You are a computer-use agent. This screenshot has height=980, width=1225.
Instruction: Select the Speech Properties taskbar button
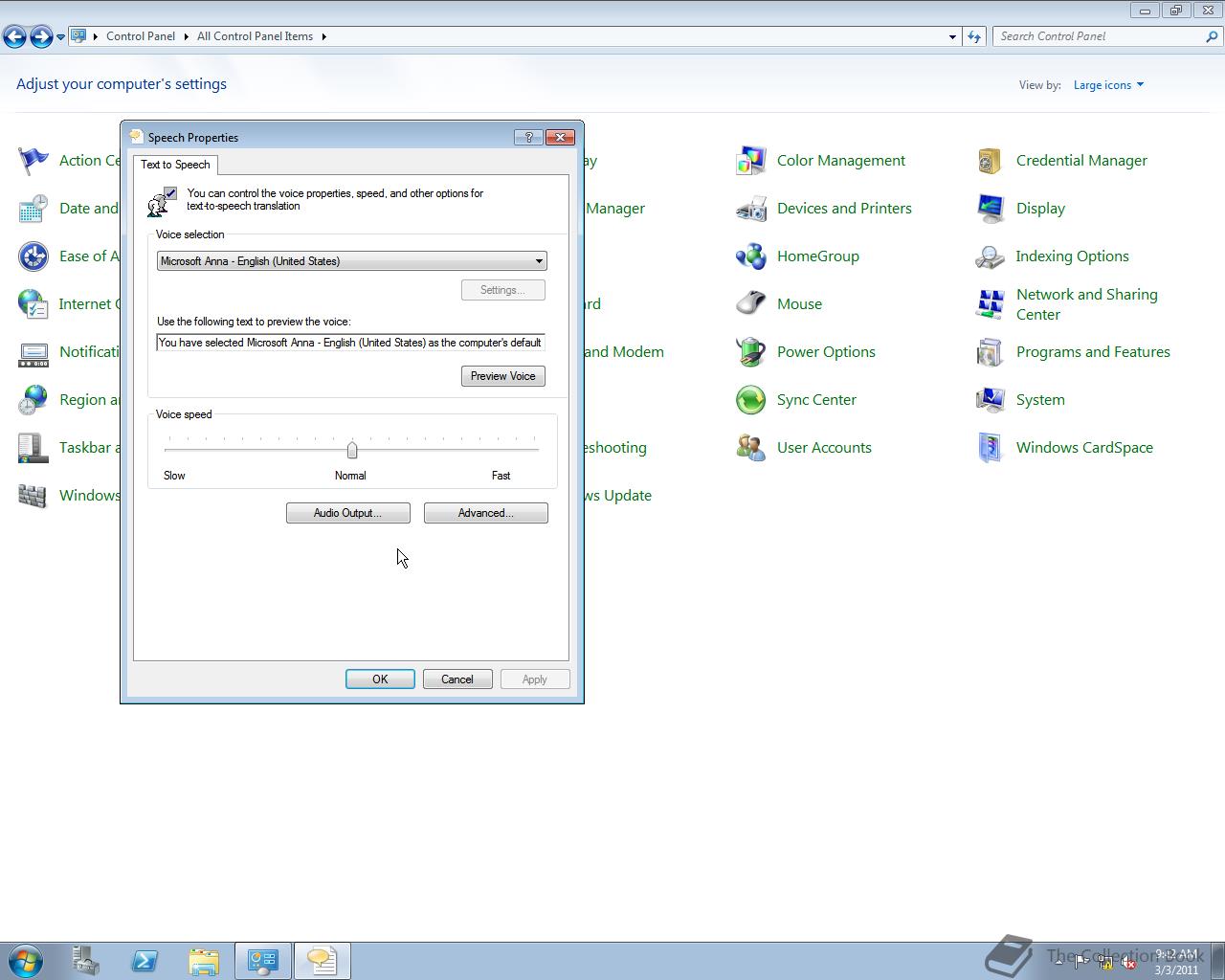tap(323, 961)
